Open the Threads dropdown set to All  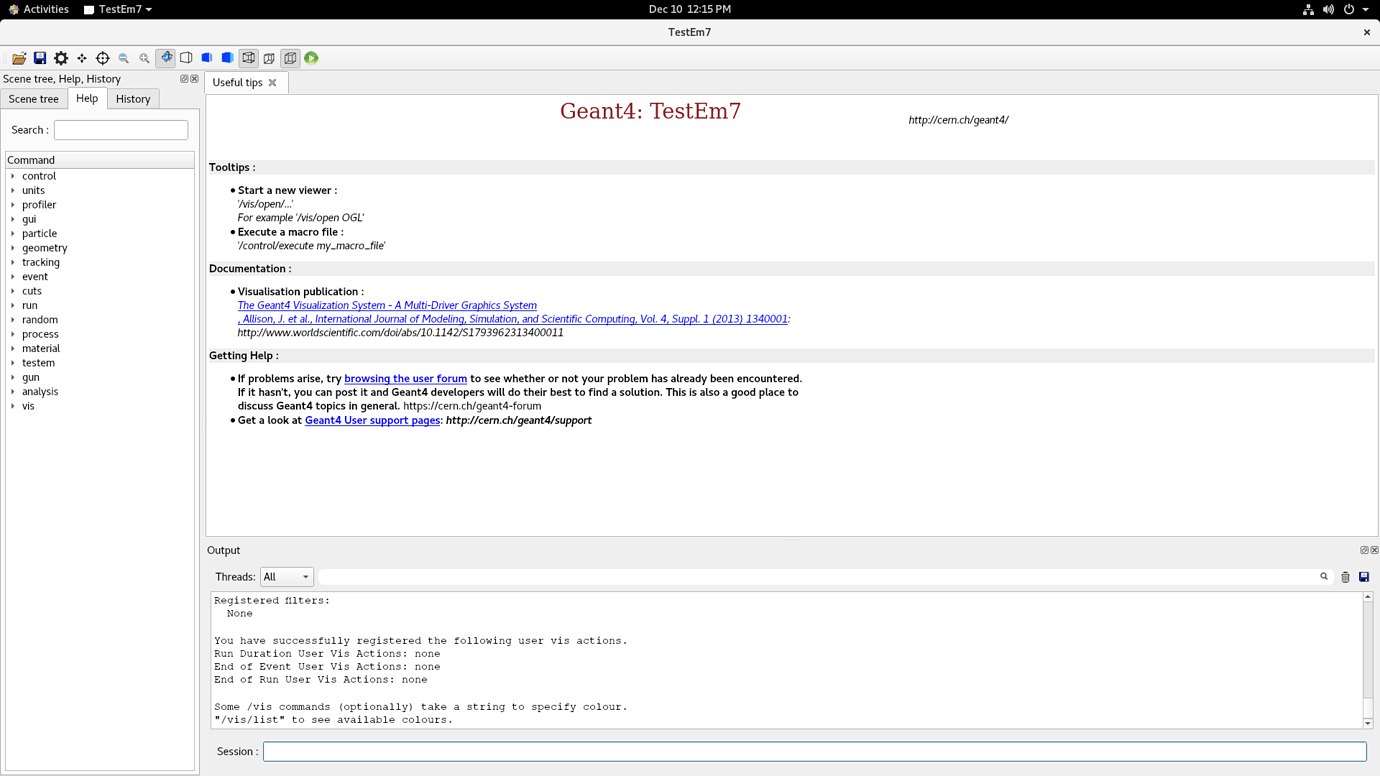coord(286,577)
